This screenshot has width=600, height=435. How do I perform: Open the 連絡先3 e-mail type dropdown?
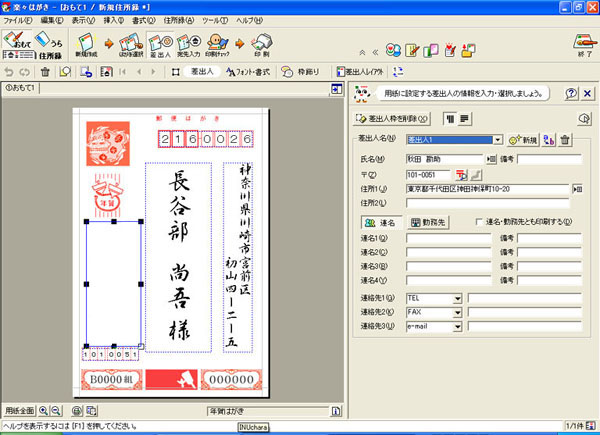(458, 325)
